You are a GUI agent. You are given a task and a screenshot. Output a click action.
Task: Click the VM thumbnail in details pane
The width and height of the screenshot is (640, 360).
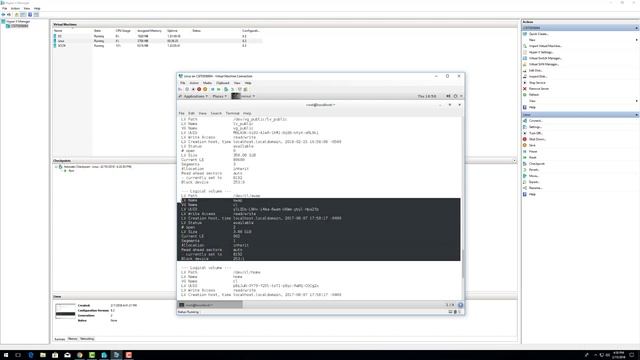(x=65, y=311)
